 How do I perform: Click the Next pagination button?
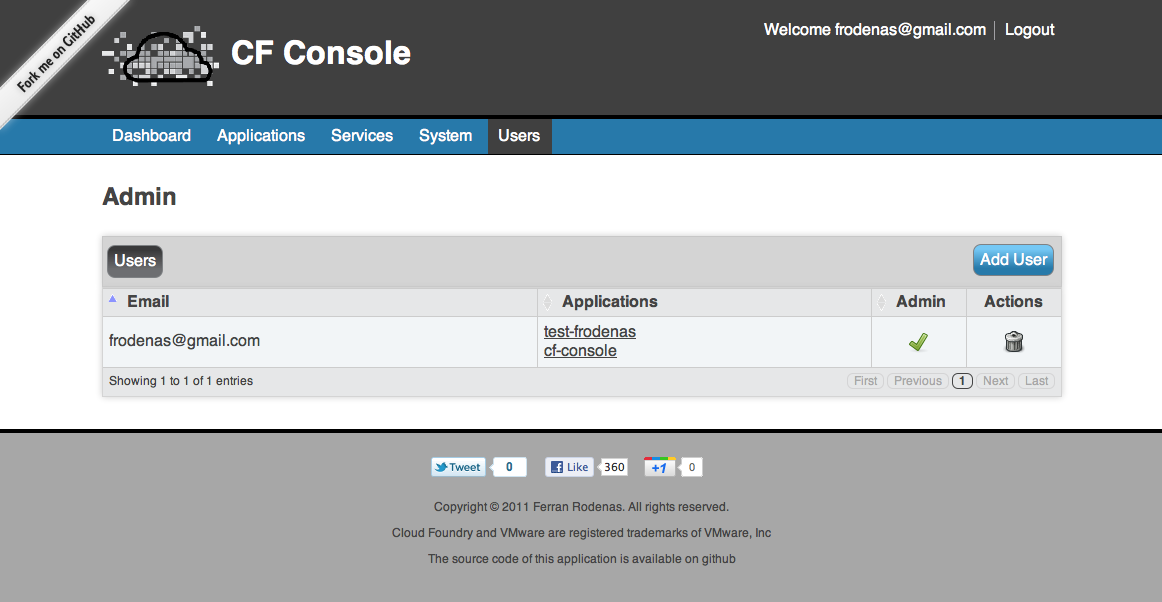coord(995,381)
